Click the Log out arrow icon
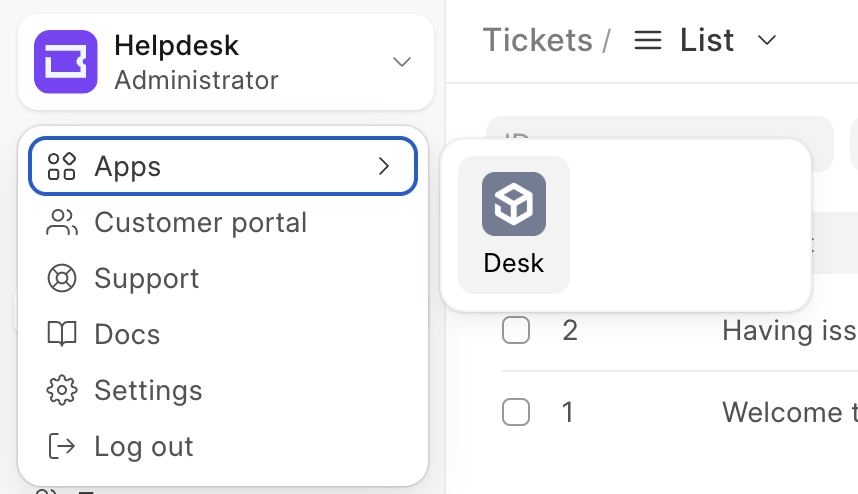Viewport: 858px width, 494px height. coord(61,446)
